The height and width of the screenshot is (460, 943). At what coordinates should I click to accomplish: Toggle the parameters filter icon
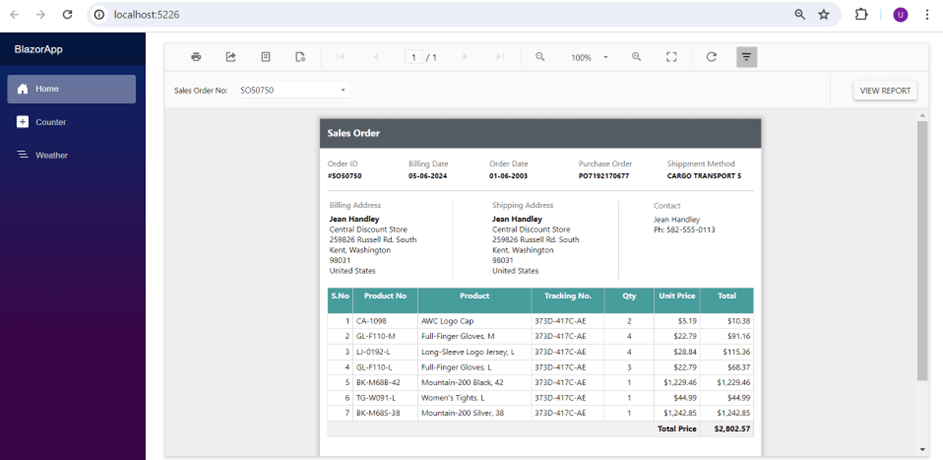(x=746, y=57)
